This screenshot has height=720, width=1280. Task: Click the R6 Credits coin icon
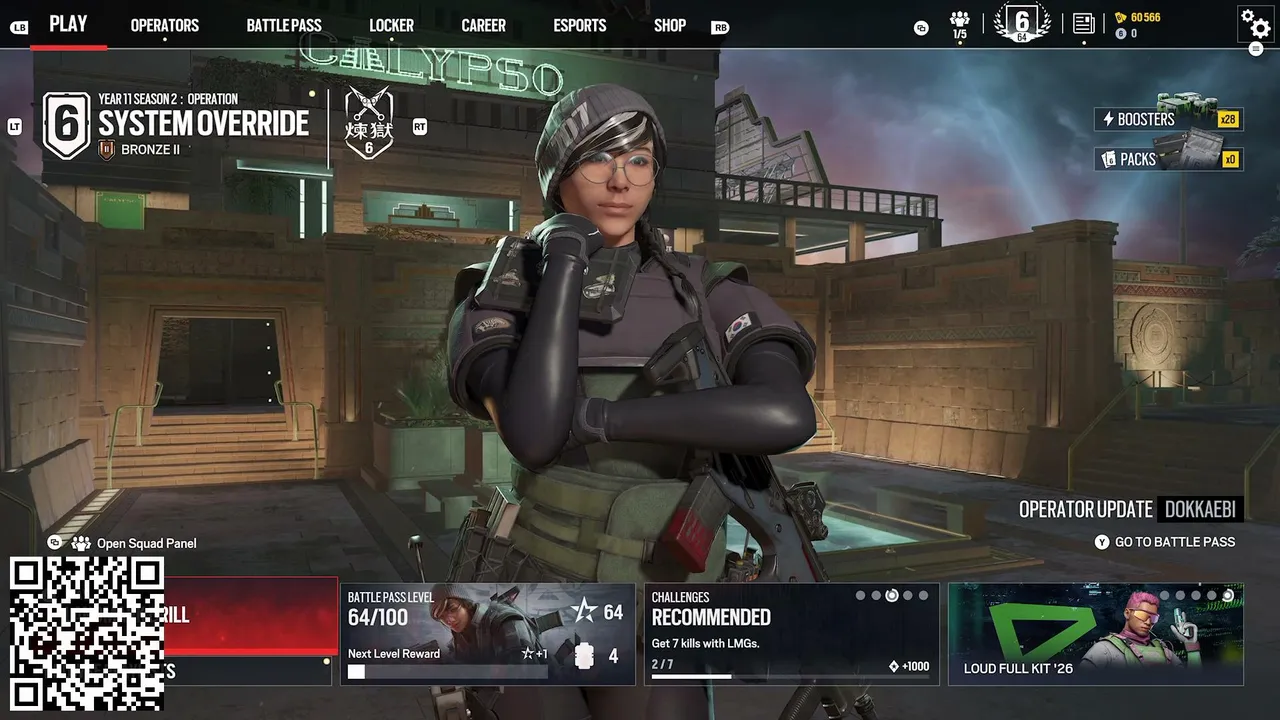1121,33
